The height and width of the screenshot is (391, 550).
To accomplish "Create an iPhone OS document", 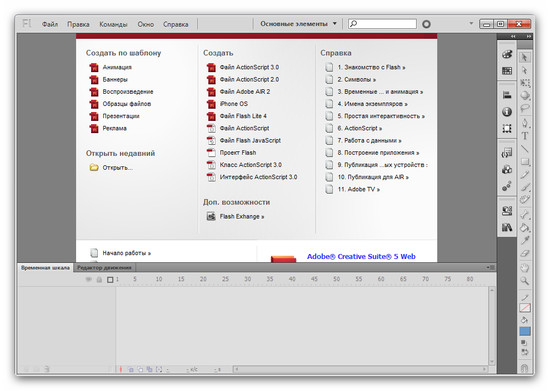I will [x=227, y=104].
